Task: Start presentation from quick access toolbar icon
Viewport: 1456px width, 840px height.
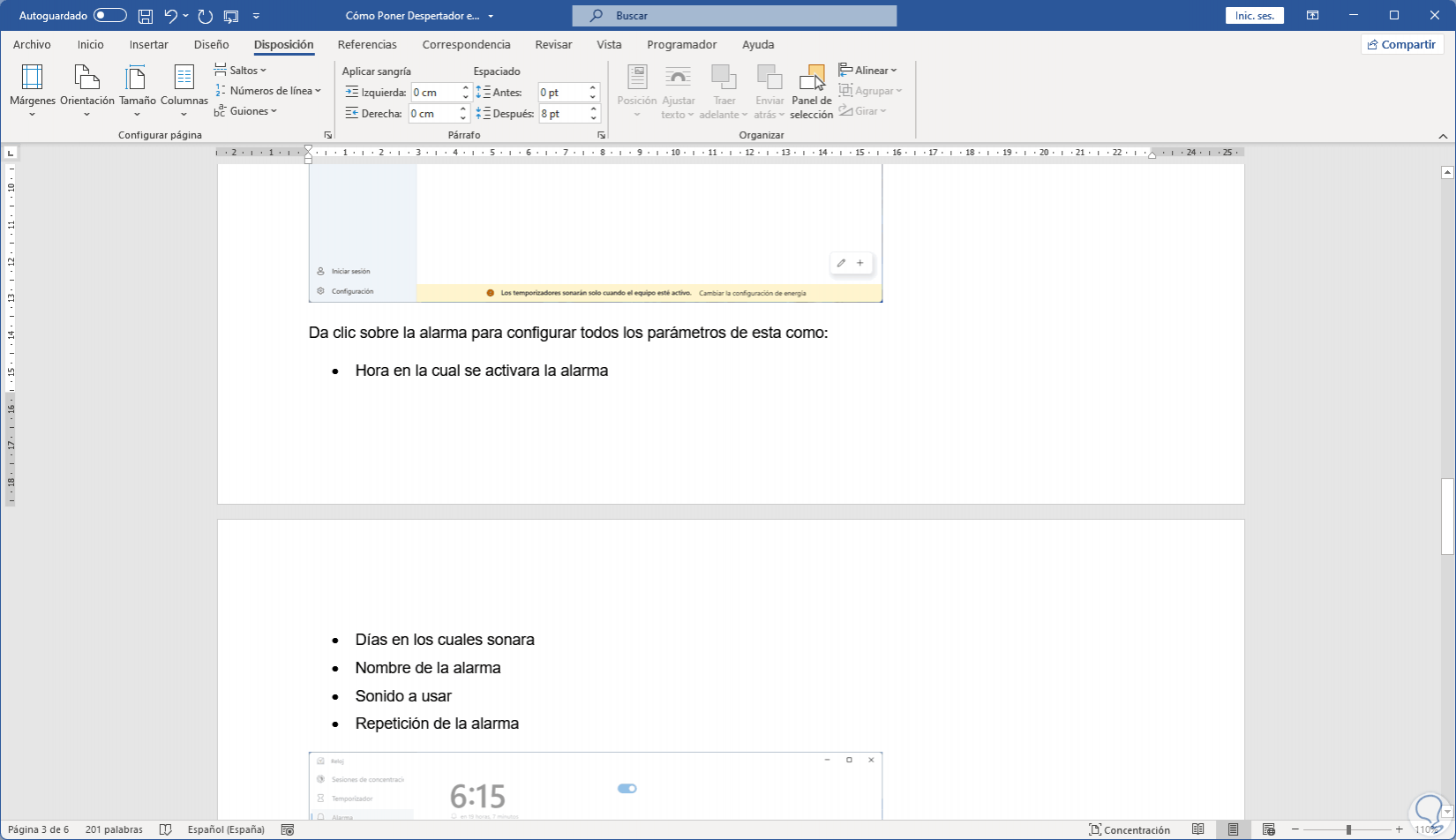Action: (x=231, y=16)
